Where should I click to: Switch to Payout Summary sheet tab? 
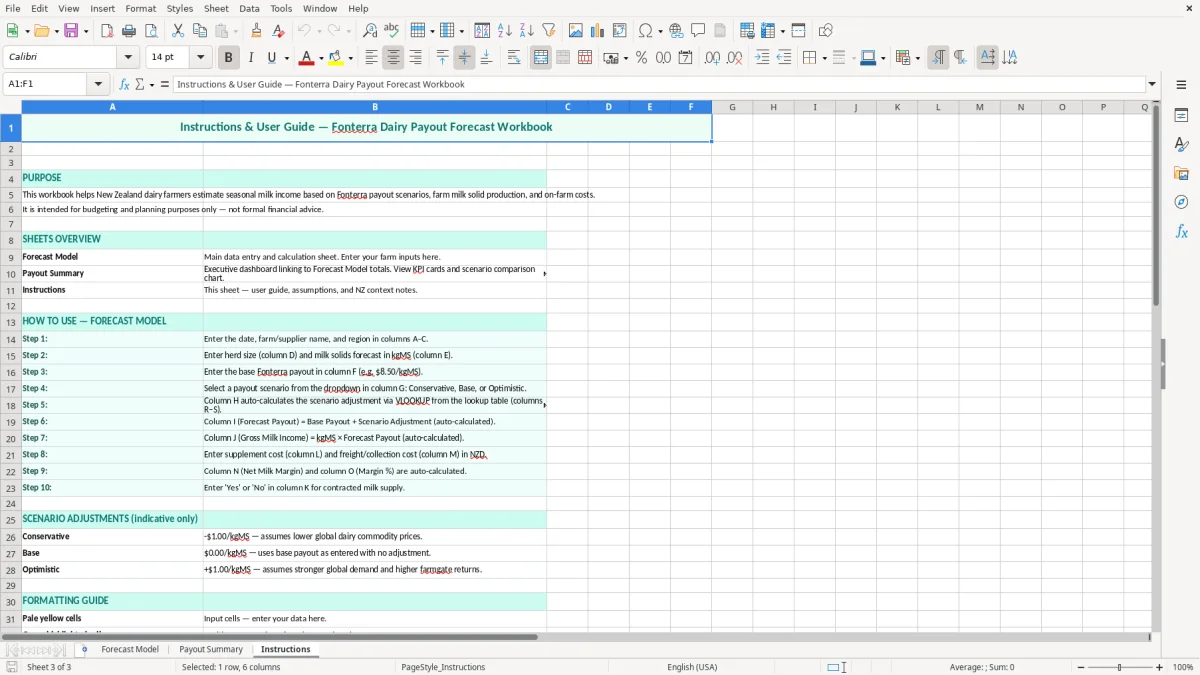point(211,649)
